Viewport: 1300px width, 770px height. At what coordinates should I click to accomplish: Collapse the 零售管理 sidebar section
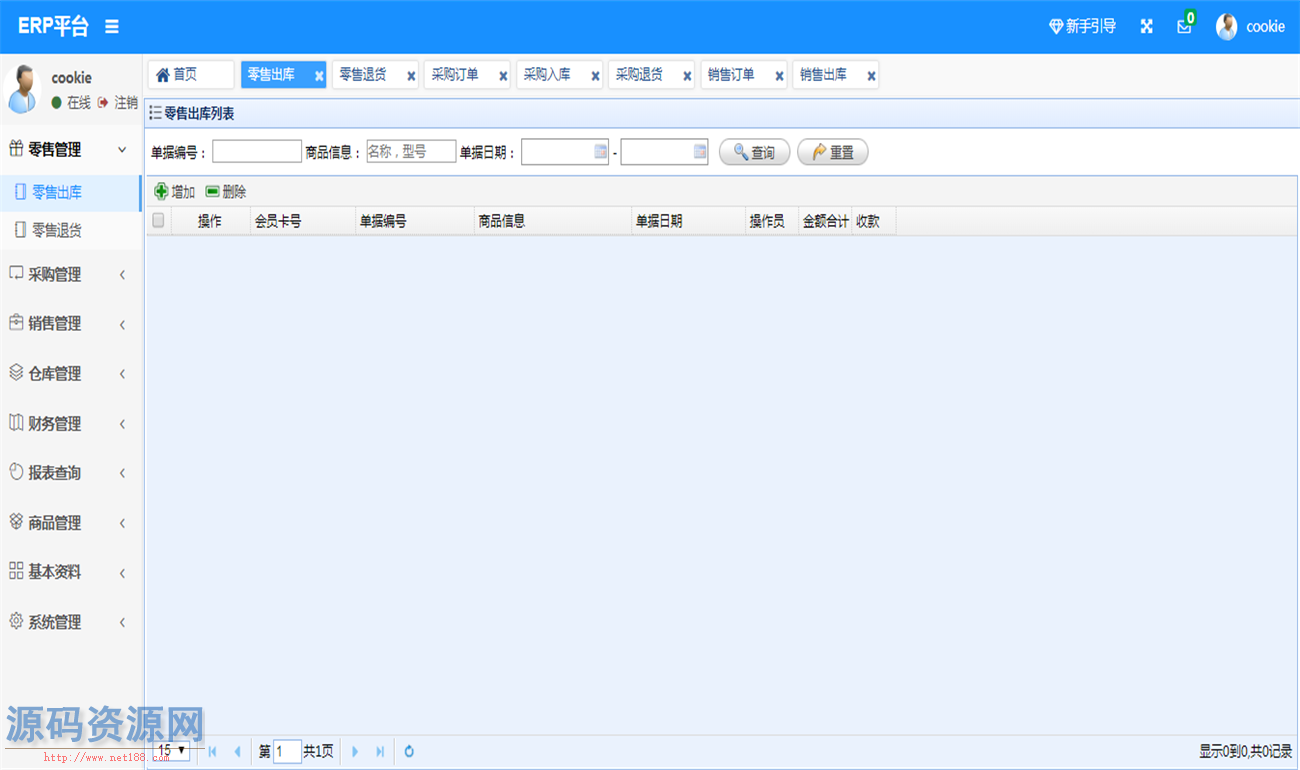(70, 150)
